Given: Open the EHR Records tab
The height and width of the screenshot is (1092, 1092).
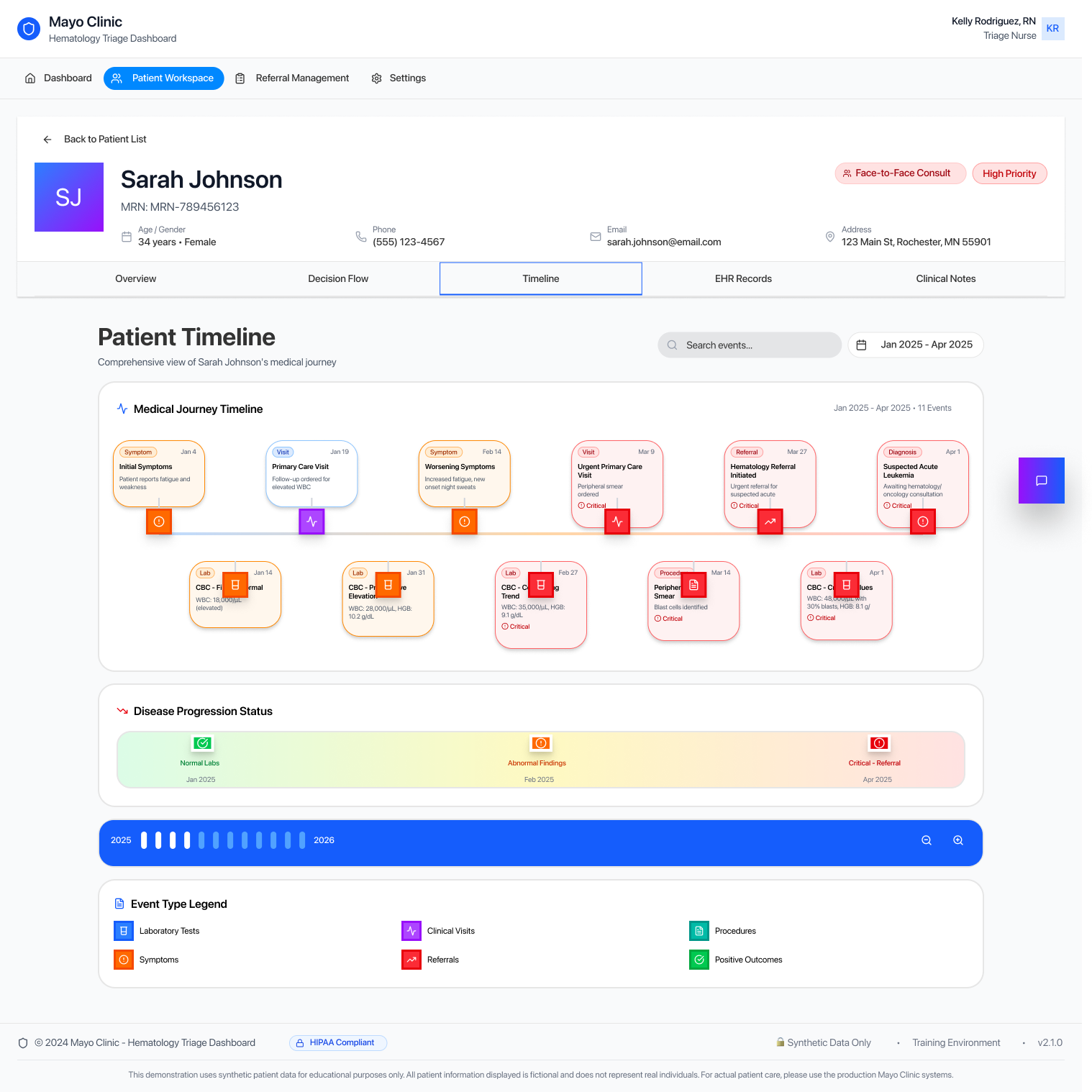Looking at the screenshot, I should coord(743,278).
